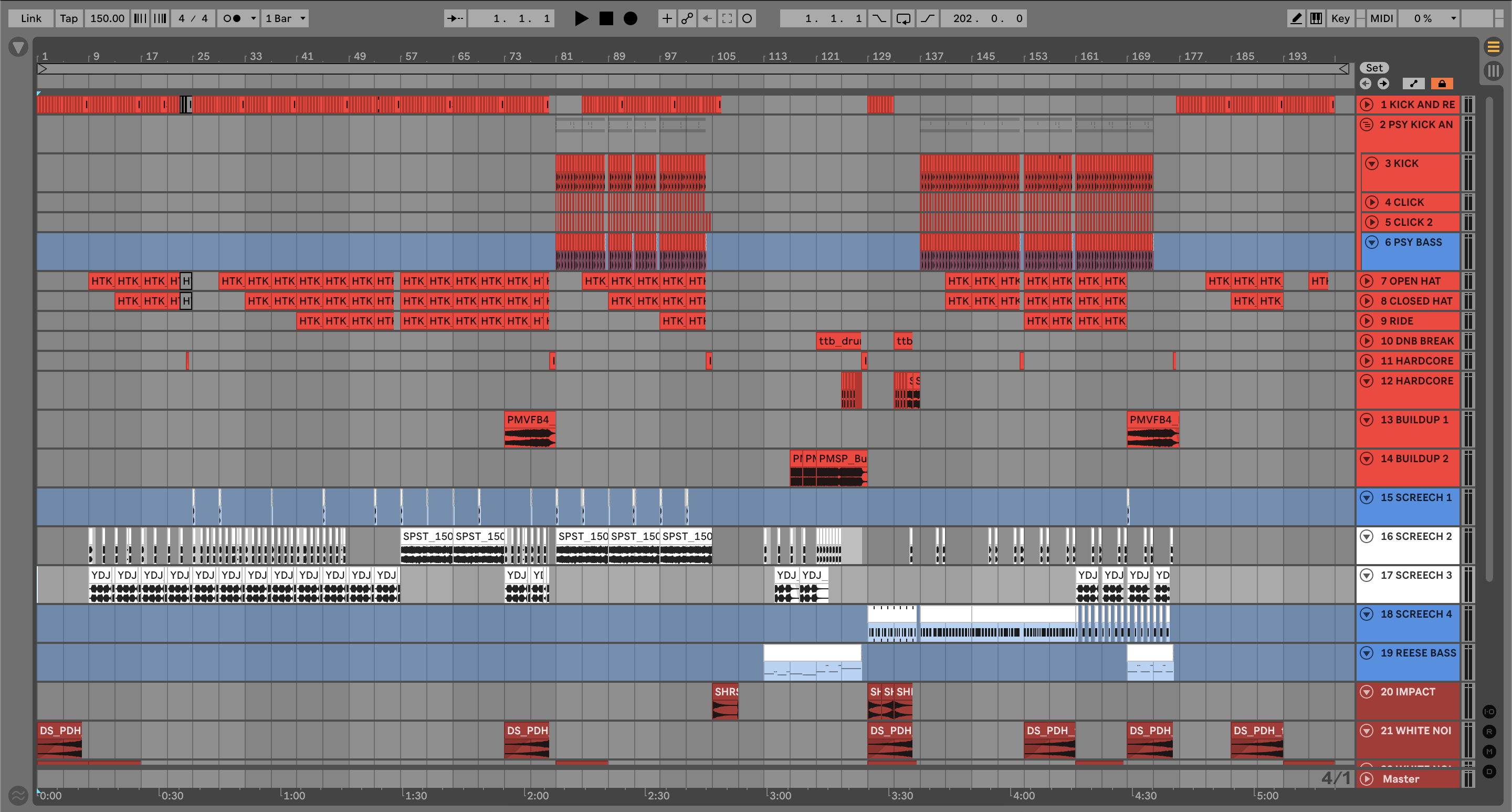
Task: Click the arrangement position field before Play
Action: pyautogui.click(x=511, y=18)
